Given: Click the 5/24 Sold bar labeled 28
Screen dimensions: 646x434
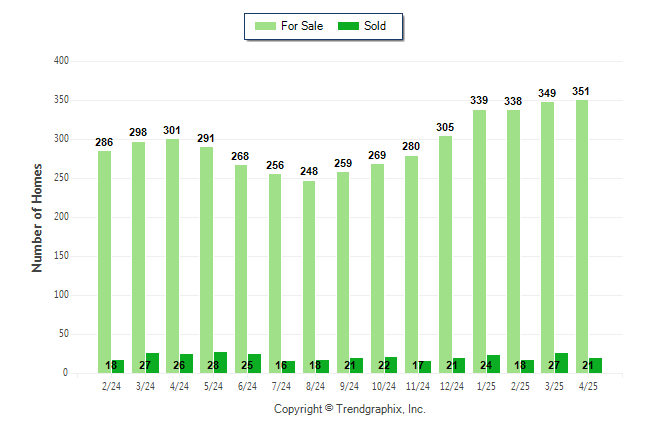Looking at the screenshot, I should 220,363.
